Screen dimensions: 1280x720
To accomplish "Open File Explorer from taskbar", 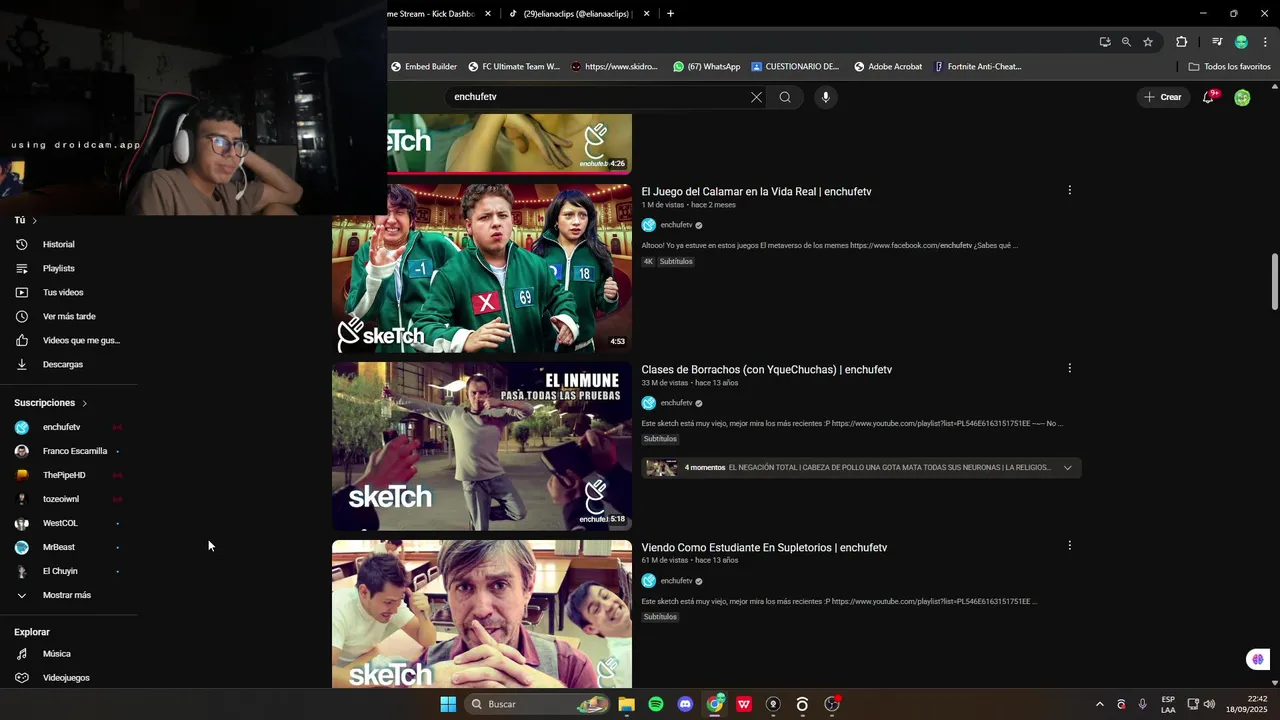I will (626, 704).
